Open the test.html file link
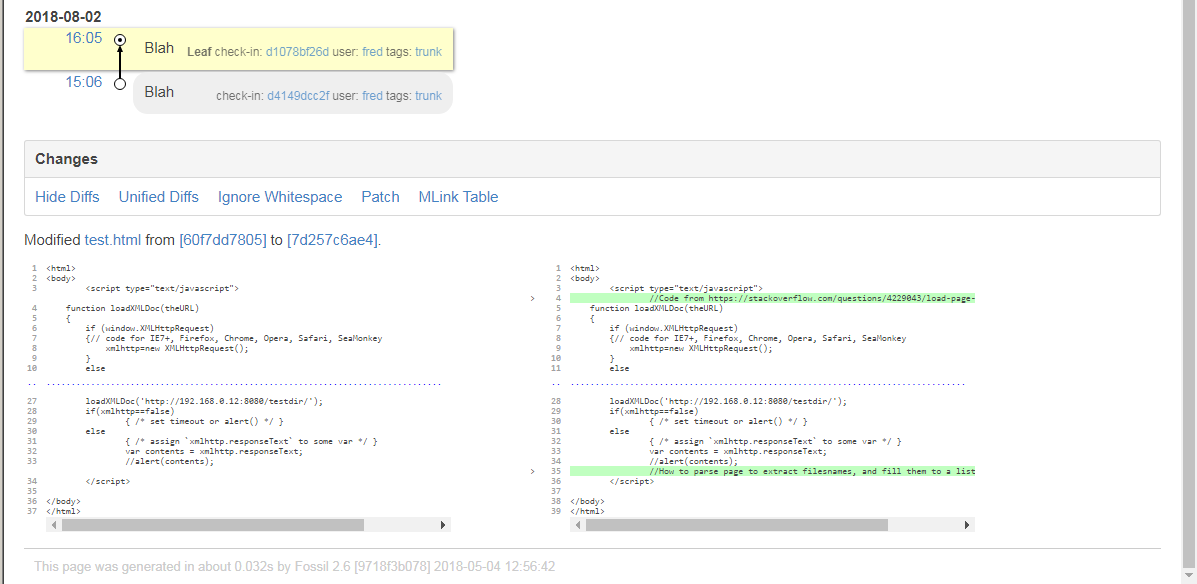The width and height of the screenshot is (1197, 584). click(x=112, y=240)
